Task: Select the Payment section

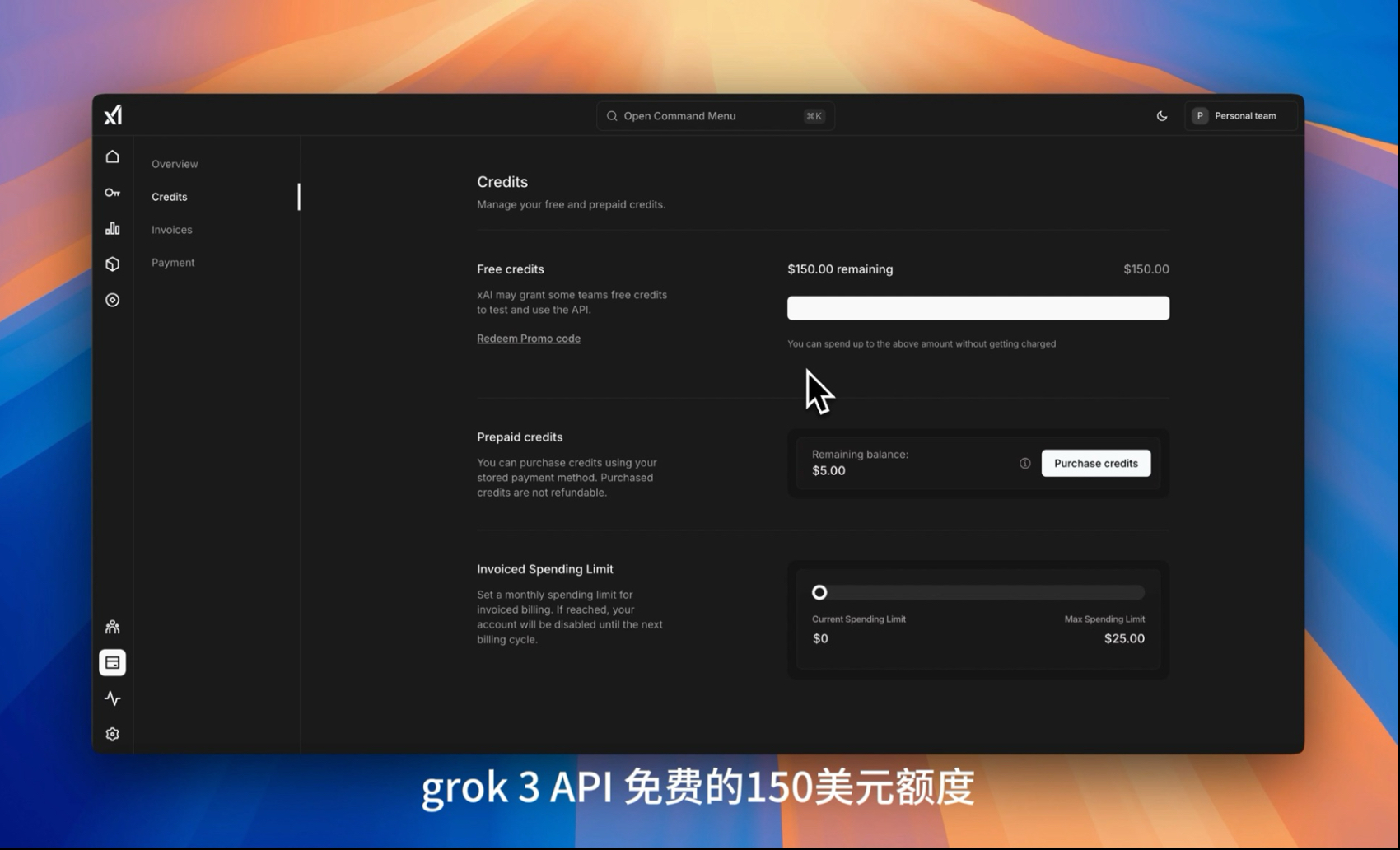Action: click(x=173, y=262)
